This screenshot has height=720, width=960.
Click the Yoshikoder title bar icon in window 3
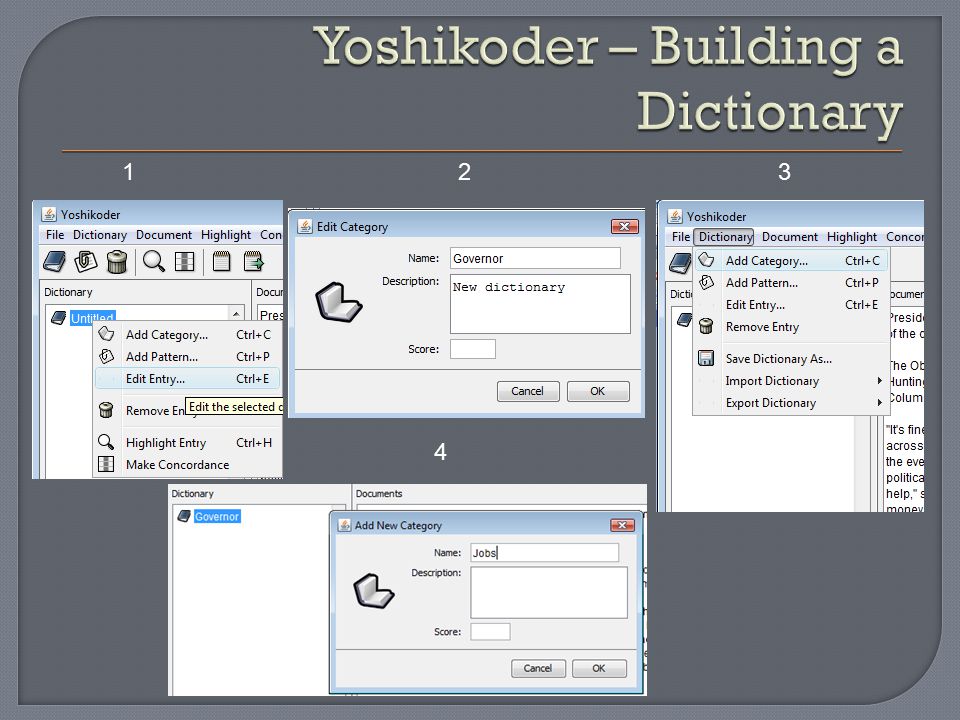(x=675, y=216)
